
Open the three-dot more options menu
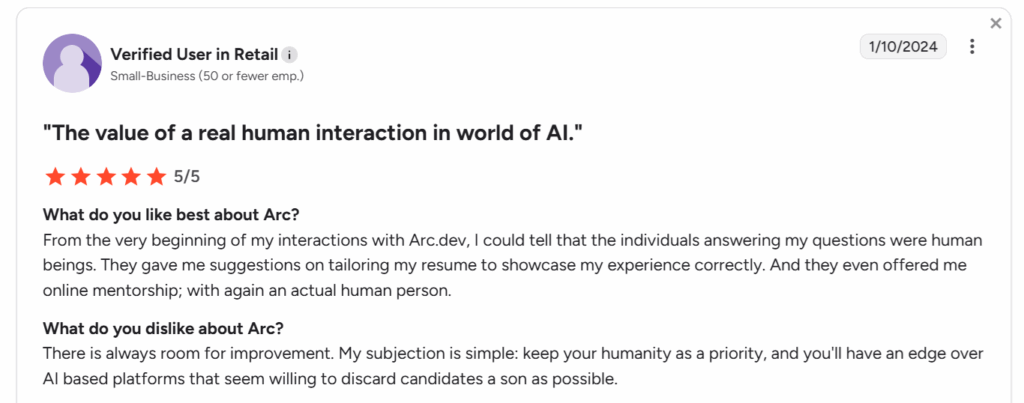click(972, 46)
